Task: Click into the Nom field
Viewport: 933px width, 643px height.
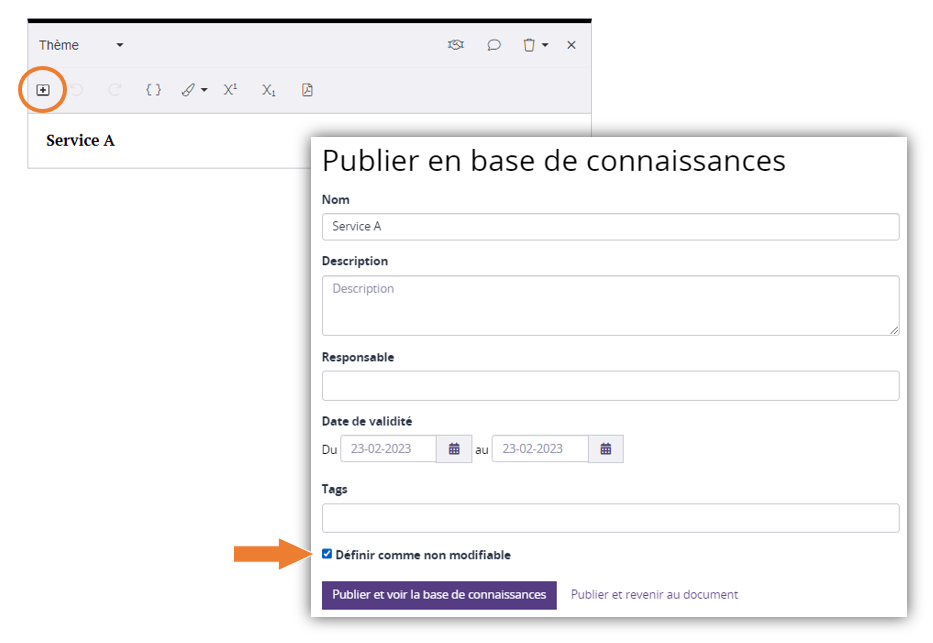Action: click(610, 227)
